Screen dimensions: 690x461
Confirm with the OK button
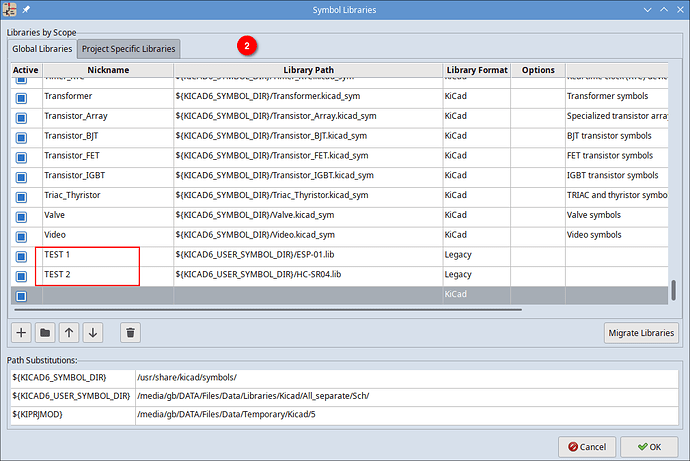pyautogui.click(x=649, y=447)
